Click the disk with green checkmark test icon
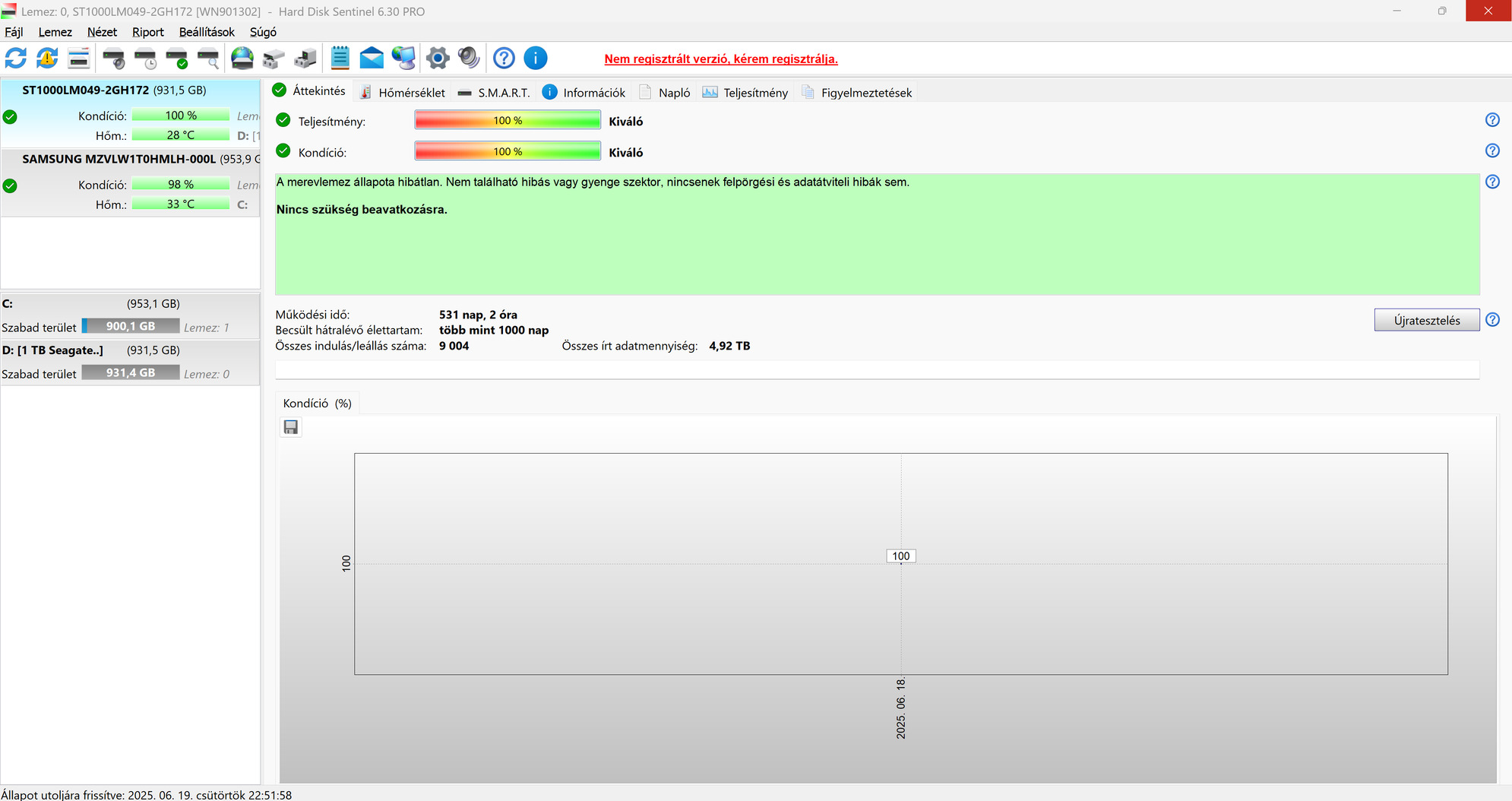 [177, 58]
